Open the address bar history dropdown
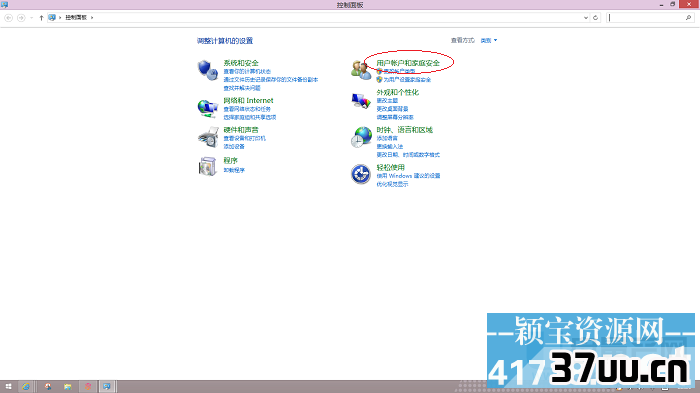Screen dimensions: 700x393 [586, 18]
